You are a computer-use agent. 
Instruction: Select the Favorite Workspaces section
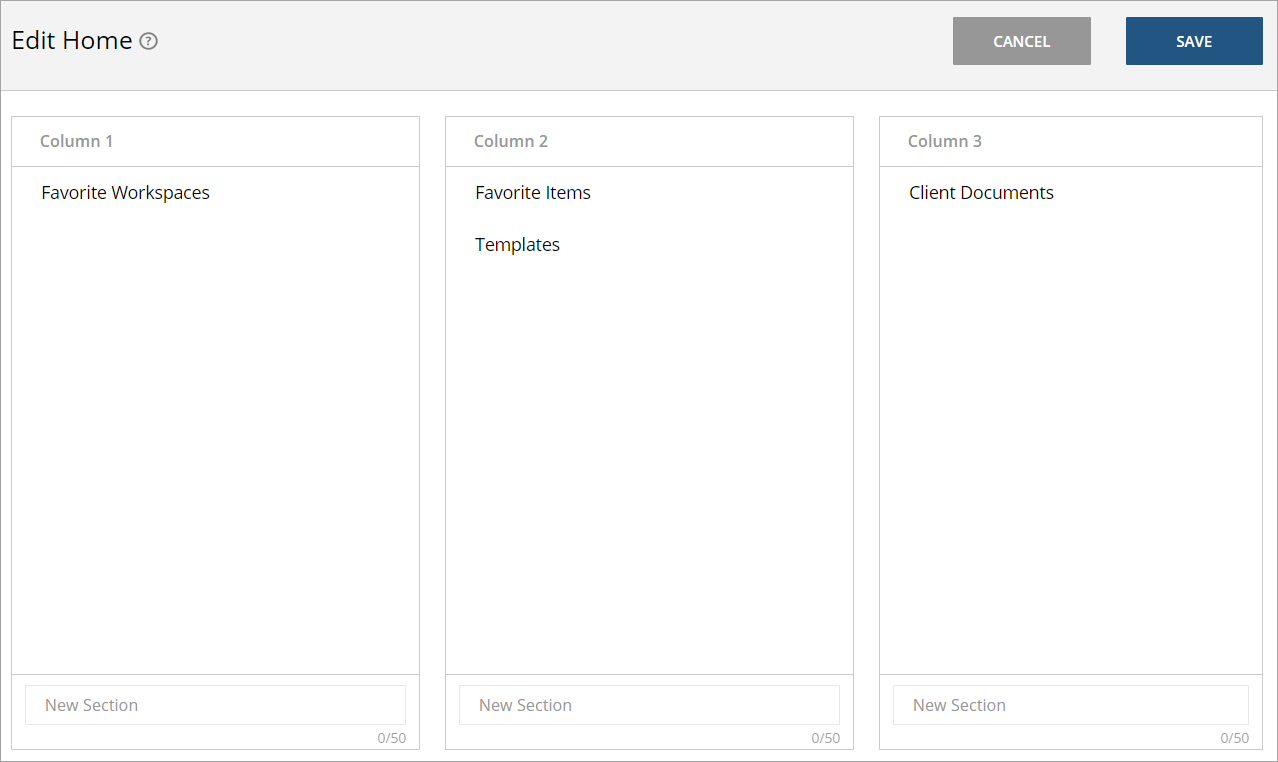tap(125, 192)
